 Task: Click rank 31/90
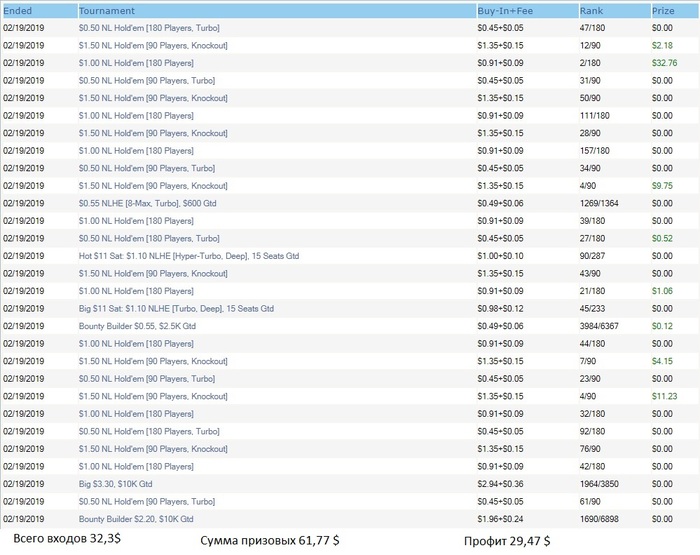pyautogui.click(x=590, y=81)
